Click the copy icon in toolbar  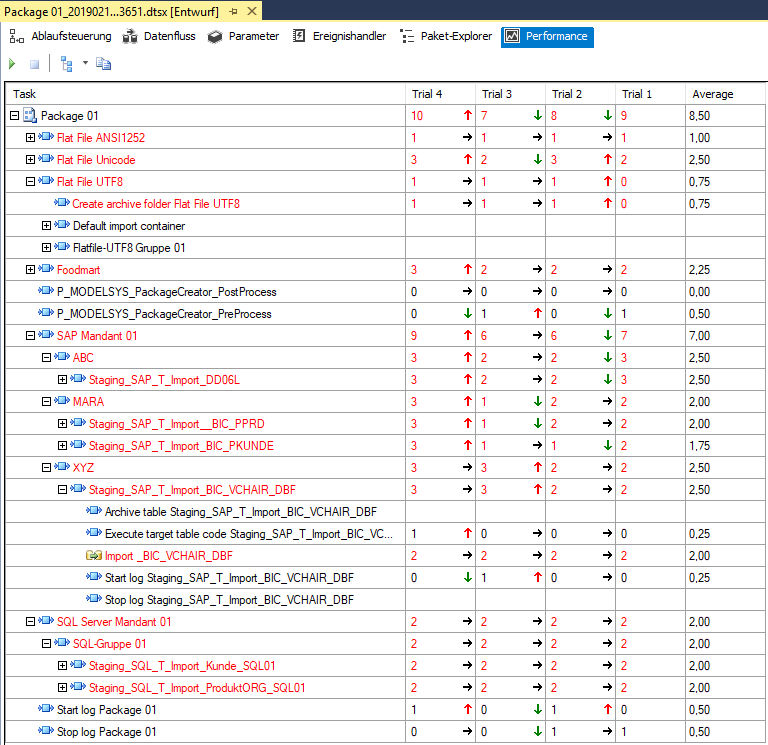(103, 64)
